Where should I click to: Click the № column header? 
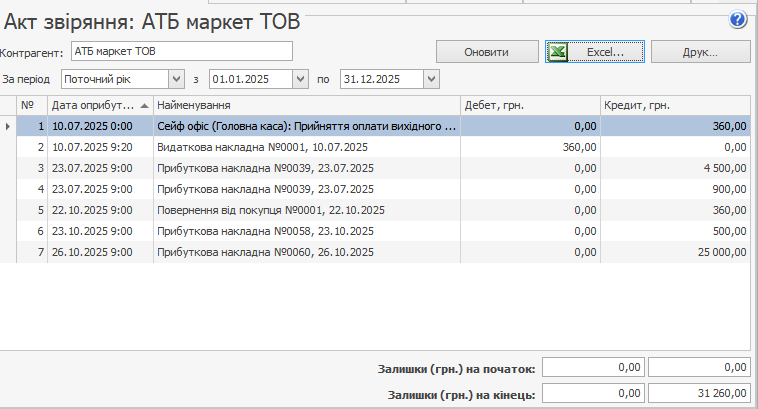click(28, 105)
